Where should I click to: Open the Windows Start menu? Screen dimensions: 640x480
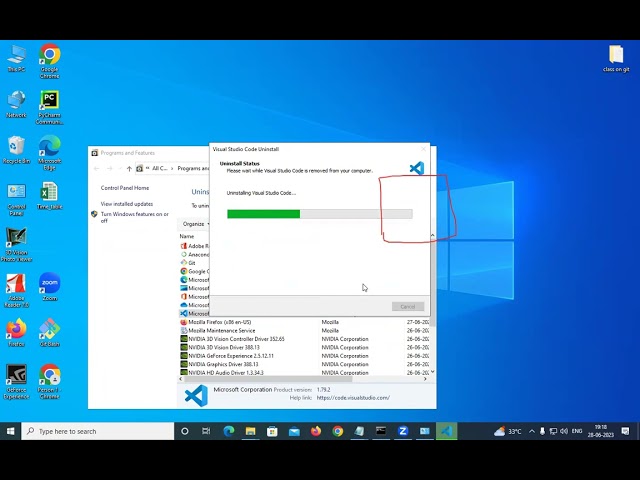[11, 431]
